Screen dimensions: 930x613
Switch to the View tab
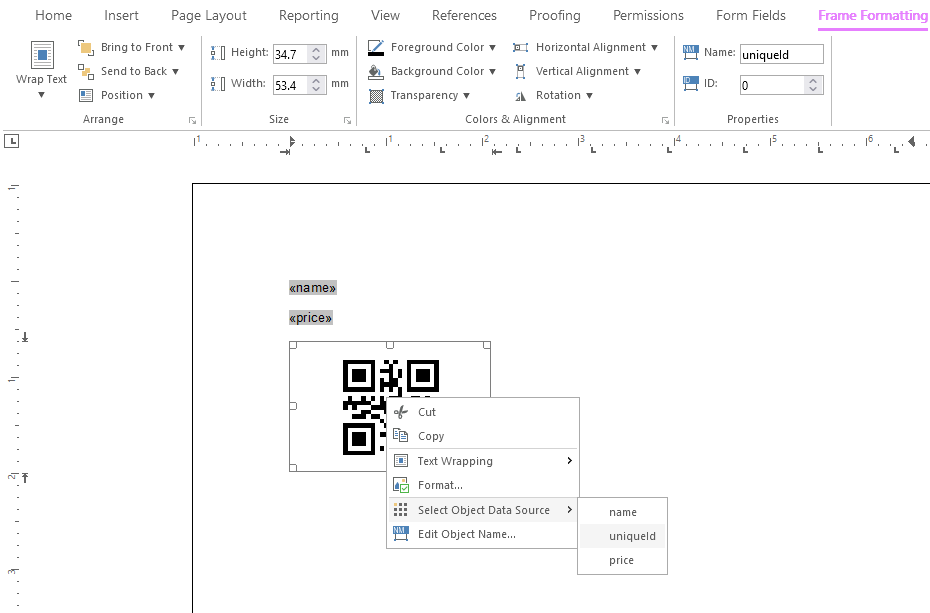[x=386, y=15]
